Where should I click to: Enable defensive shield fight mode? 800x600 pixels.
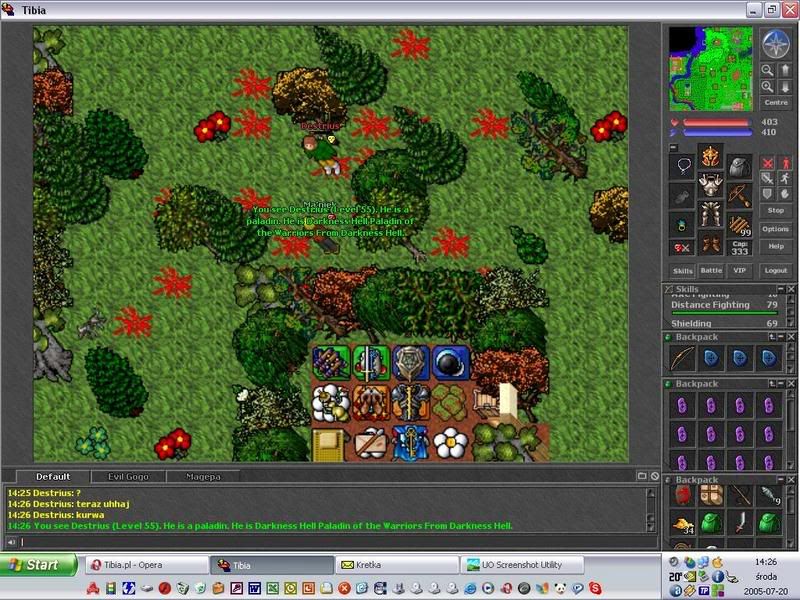tap(767, 193)
